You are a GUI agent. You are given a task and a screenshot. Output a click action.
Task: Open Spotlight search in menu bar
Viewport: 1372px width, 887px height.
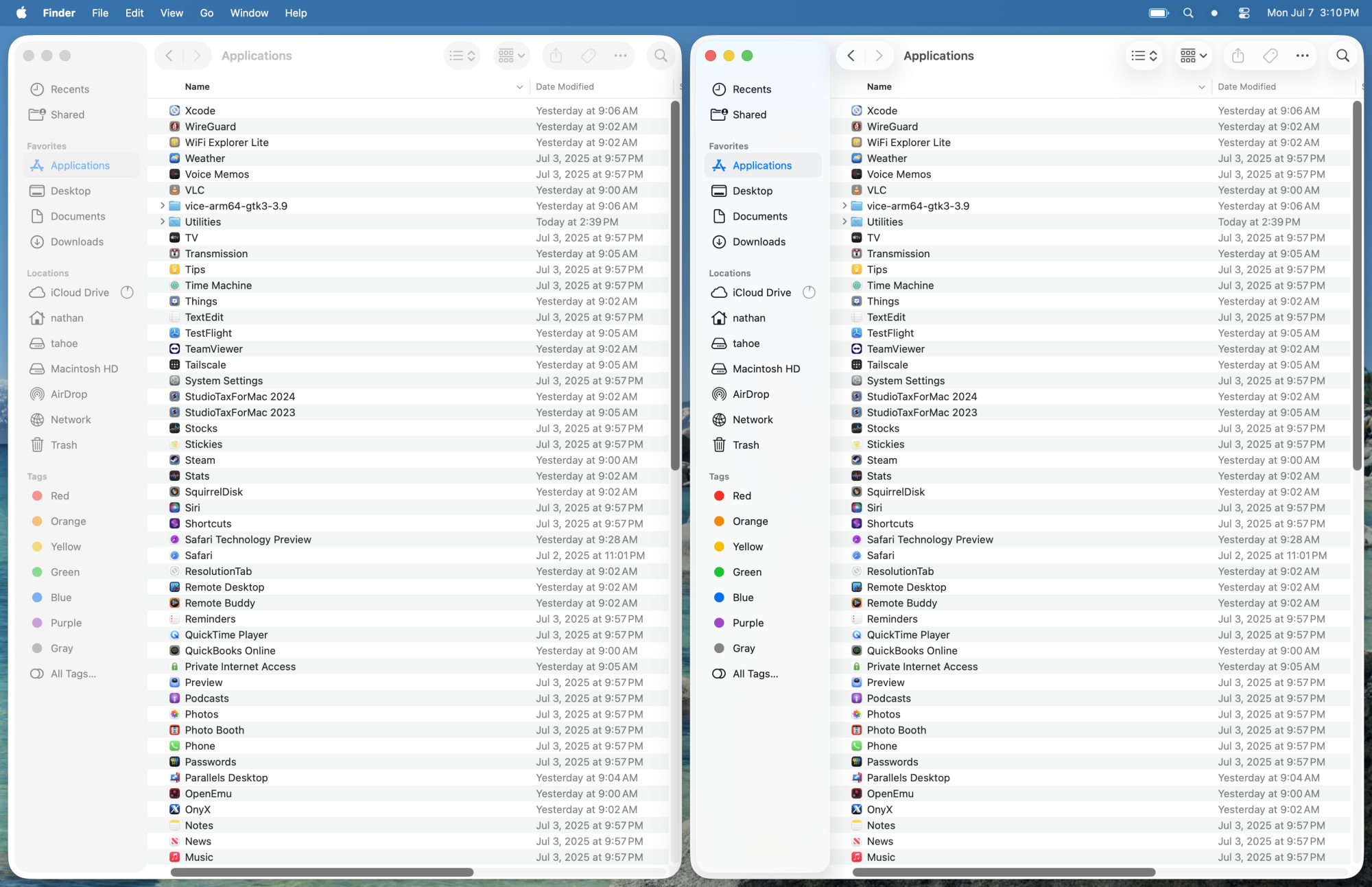click(x=1188, y=13)
